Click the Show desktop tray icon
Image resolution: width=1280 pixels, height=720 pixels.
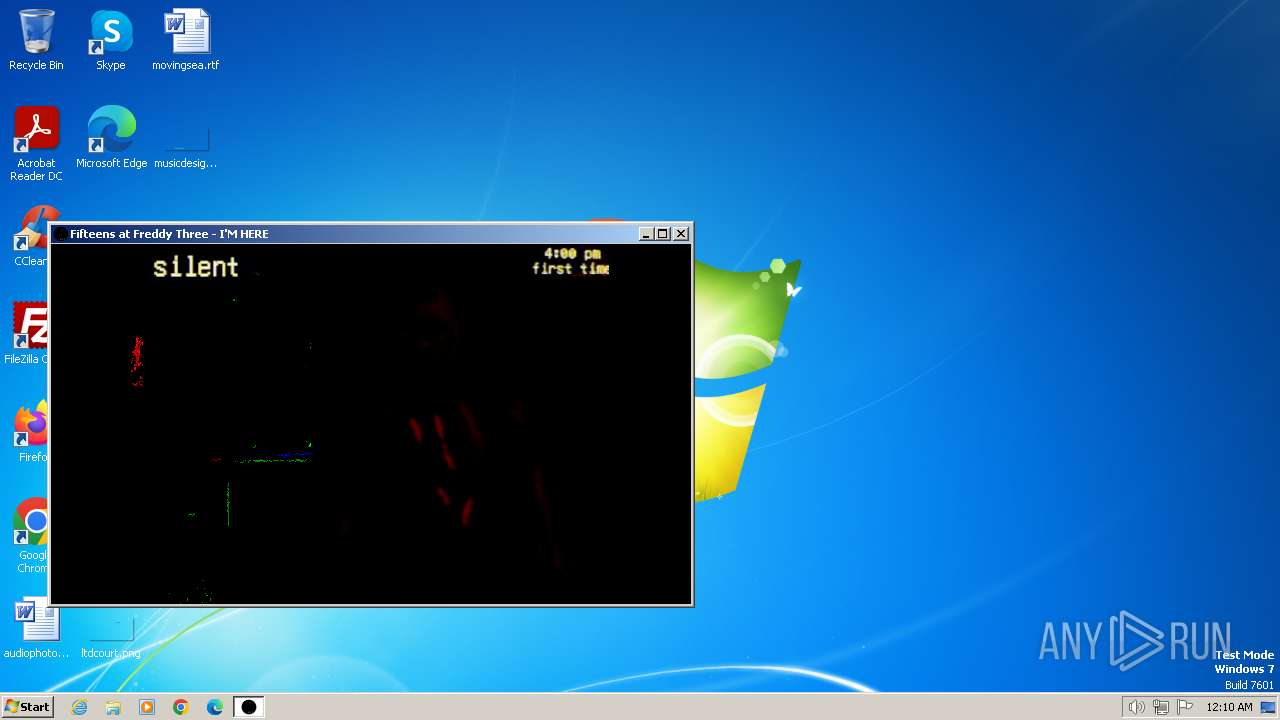point(1268,707)
